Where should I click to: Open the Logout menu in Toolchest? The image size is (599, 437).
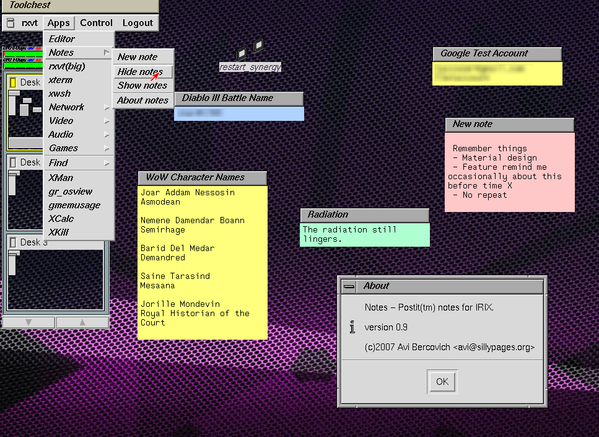tap(138, 23)
